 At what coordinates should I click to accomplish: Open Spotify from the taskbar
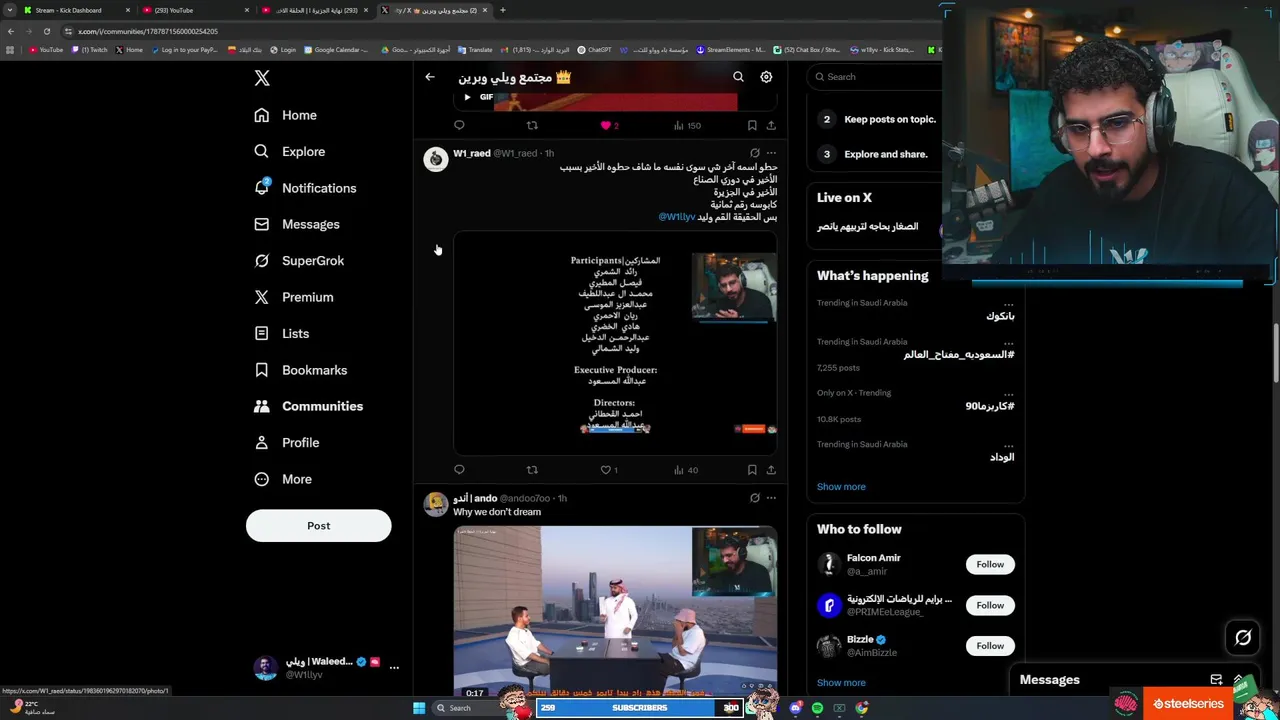coord(817,708)
